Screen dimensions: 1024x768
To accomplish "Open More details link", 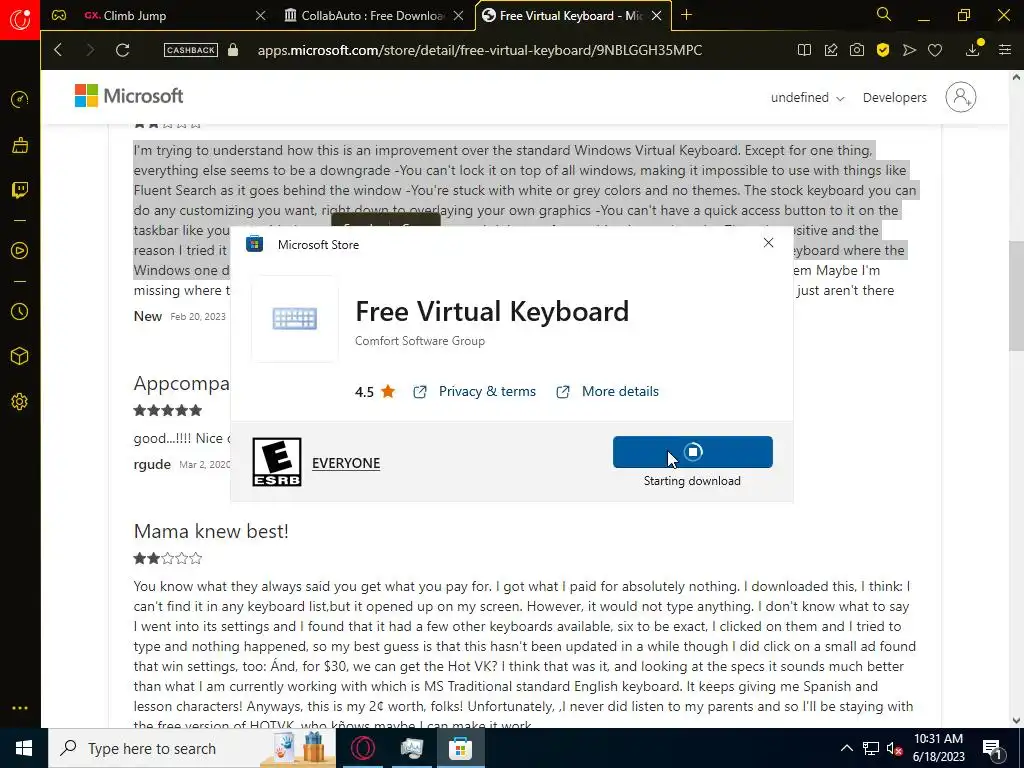I will [620, 391].
